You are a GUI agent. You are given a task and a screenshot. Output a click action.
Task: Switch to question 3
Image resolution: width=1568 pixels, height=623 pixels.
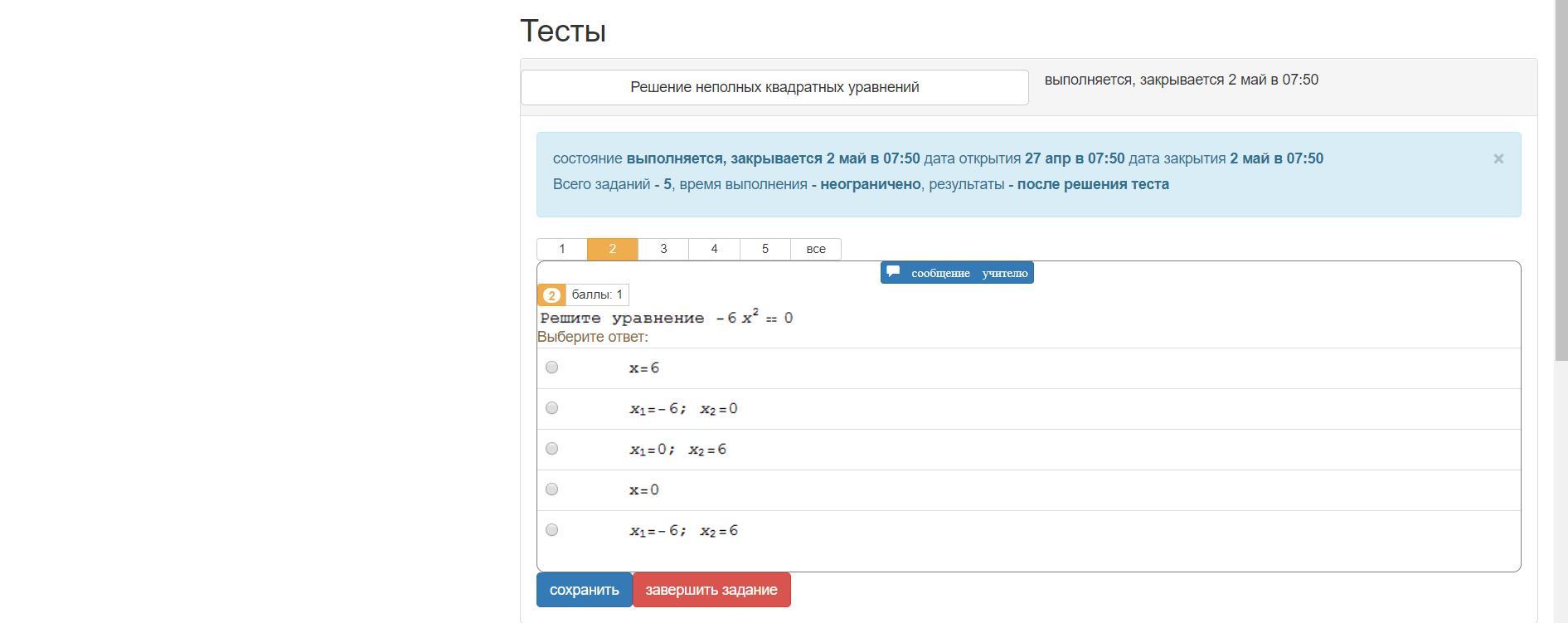663,249
